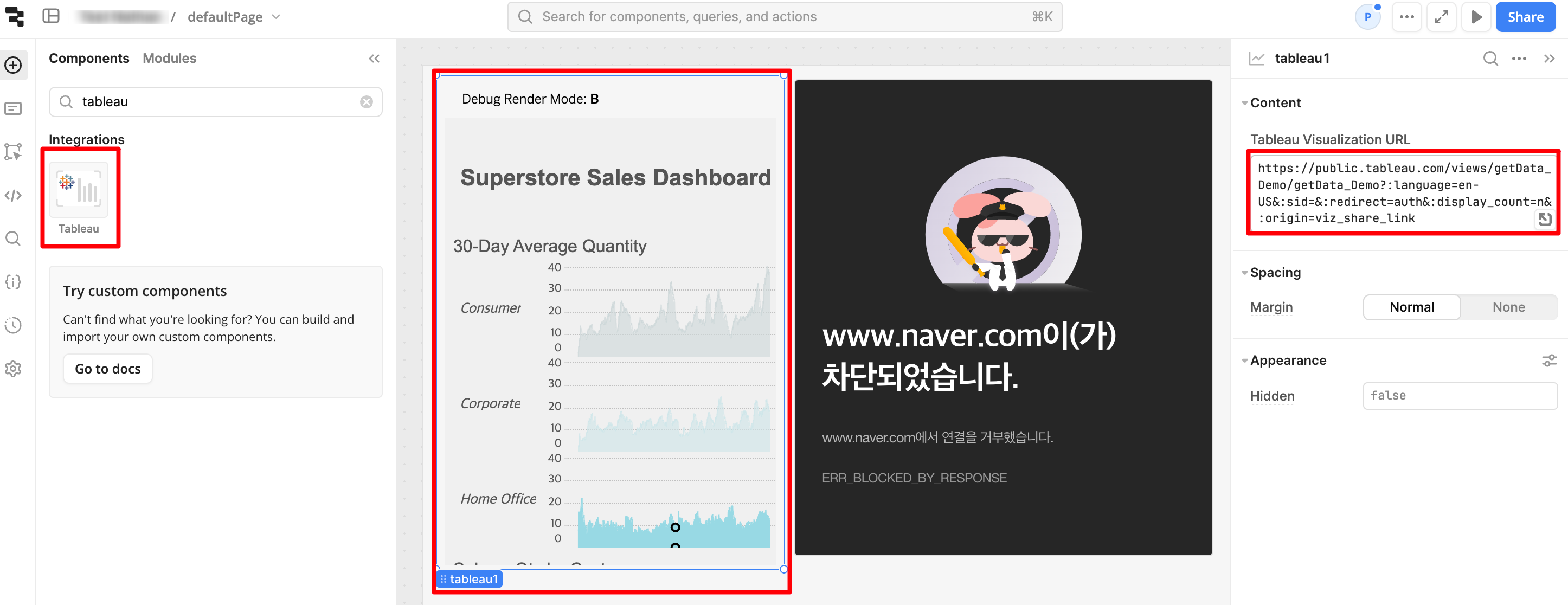Open the Add component plus icon
The width and height of the screenshot is (1568, 605).
point(14,65)
